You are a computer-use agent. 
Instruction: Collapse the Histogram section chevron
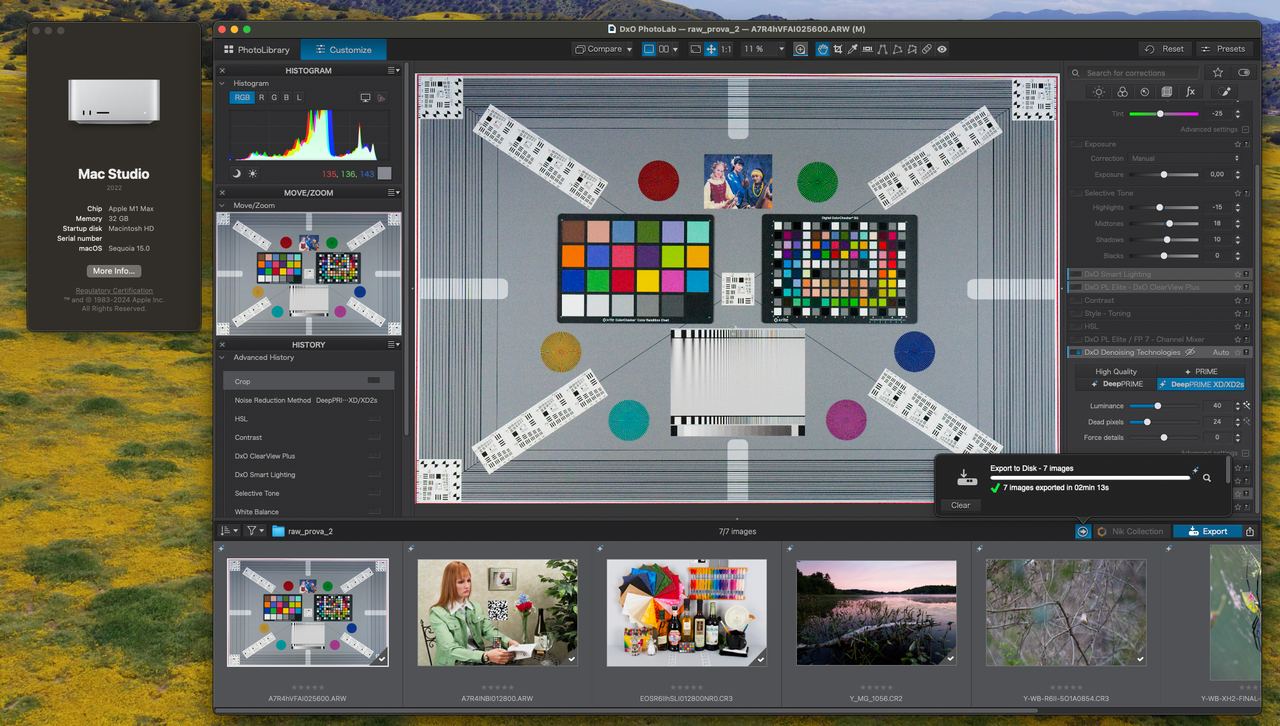coord(222,83)
